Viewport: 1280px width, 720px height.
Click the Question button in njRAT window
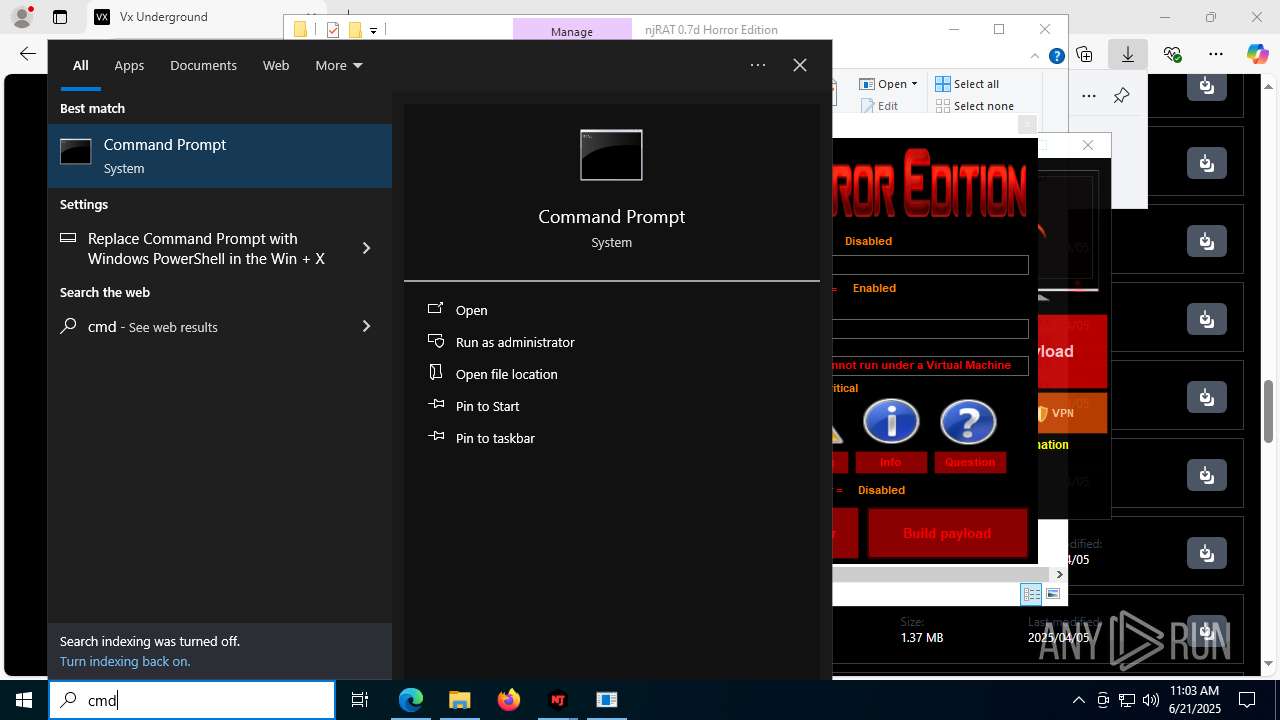click(x=970, y=462)
